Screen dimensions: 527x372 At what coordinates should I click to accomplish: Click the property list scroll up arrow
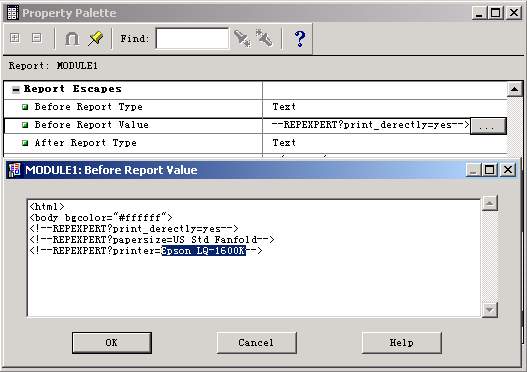click(514, 89)
